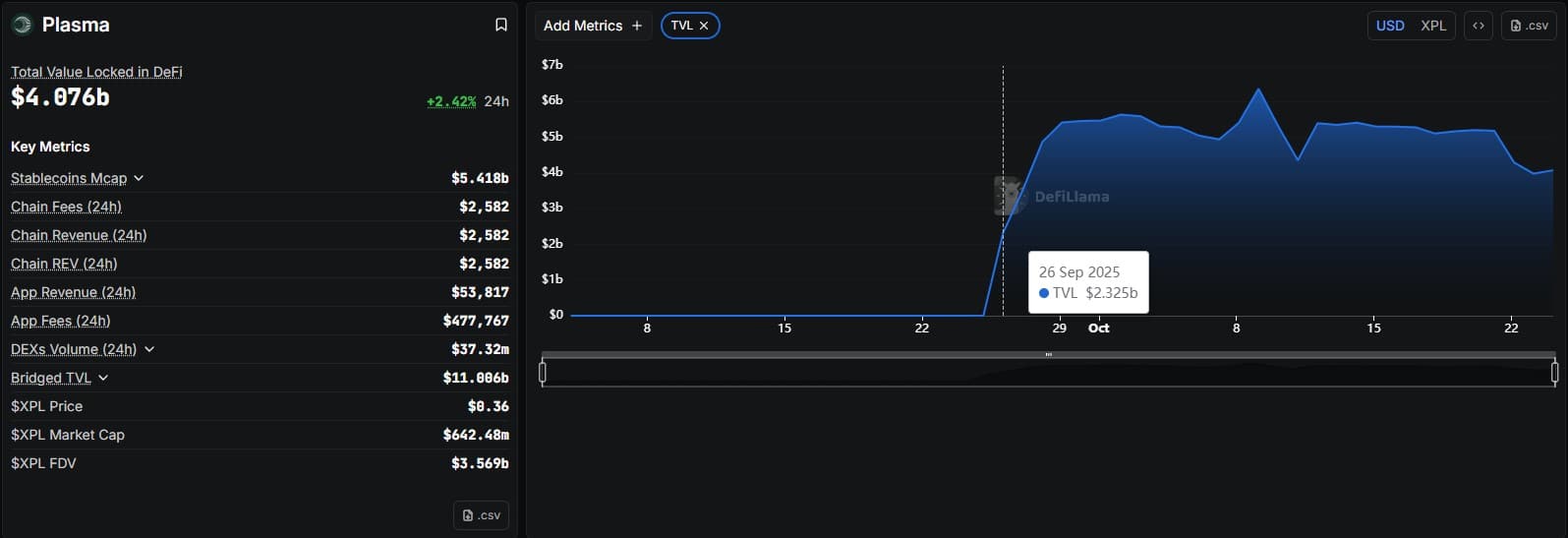Click the App Fees (24h) label
This screenshot has width=1568, height=538.
[60, 321]
